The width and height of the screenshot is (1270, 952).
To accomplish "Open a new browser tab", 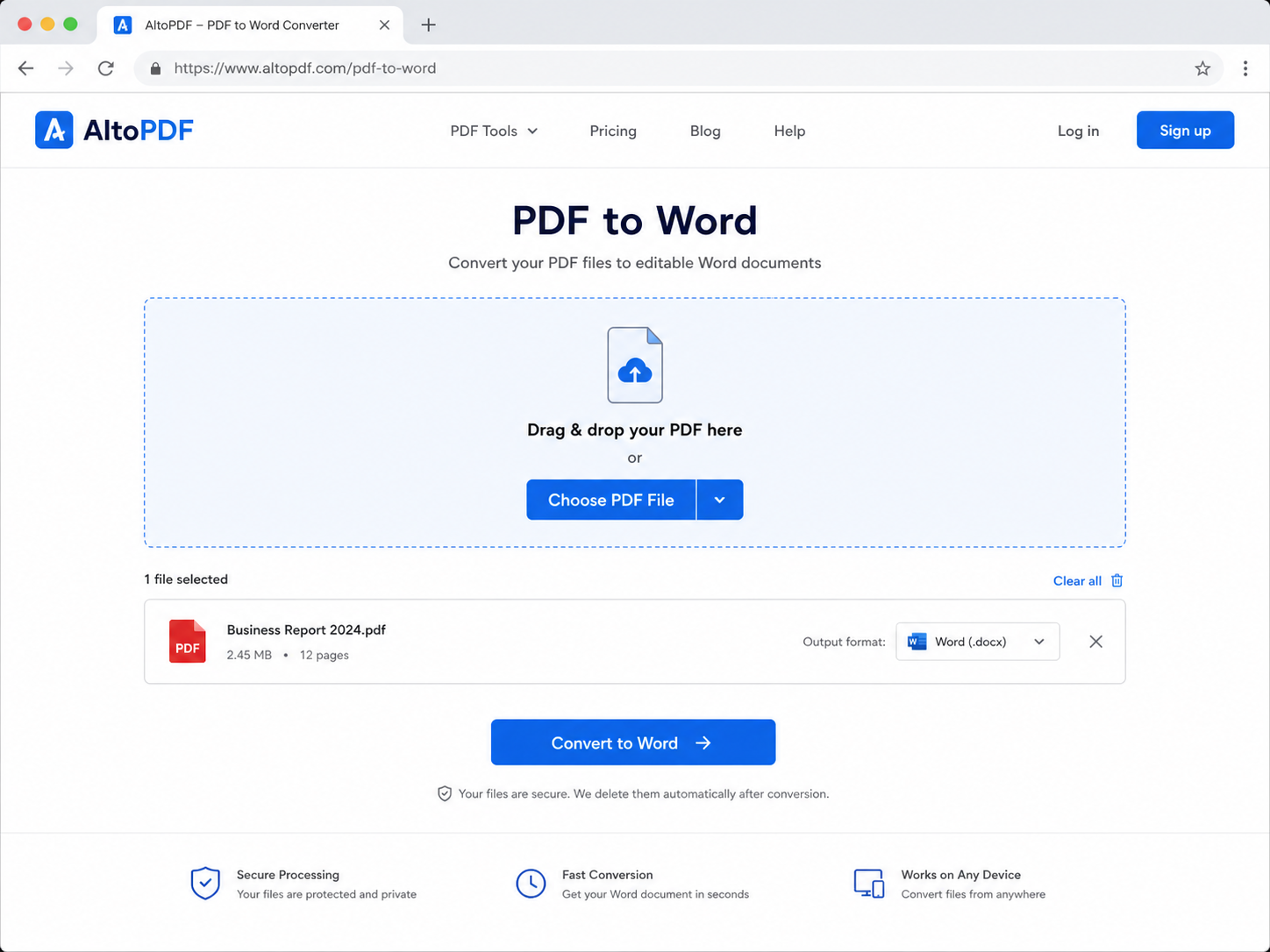I will 428,25.
